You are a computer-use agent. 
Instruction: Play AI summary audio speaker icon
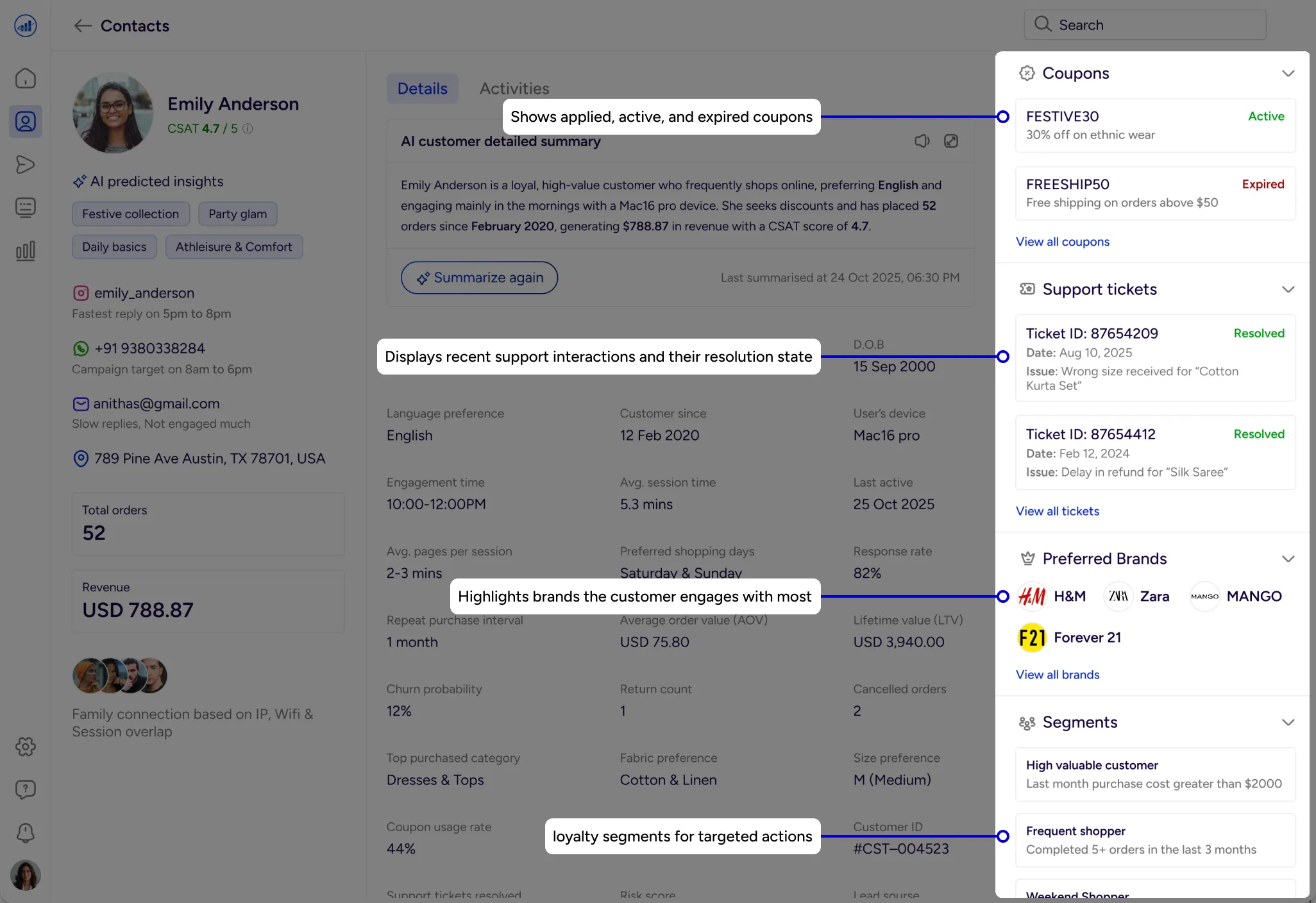click(922, 141)
